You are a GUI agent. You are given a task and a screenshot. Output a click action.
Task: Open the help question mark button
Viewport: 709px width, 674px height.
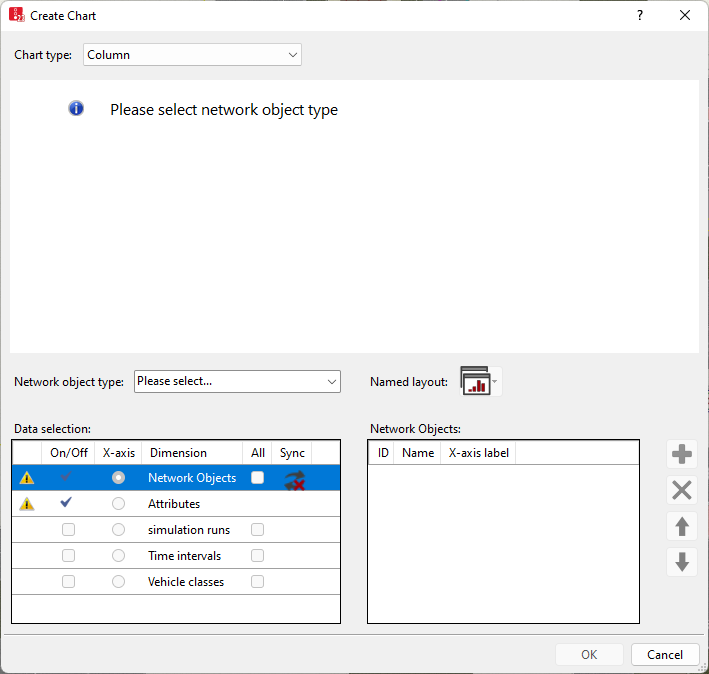point(640,16)
